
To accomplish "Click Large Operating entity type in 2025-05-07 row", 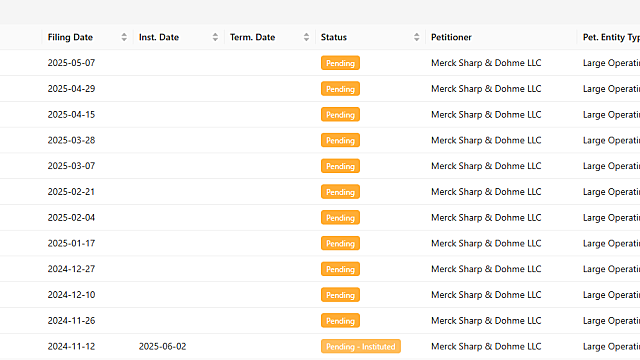I will coord(611,63).
